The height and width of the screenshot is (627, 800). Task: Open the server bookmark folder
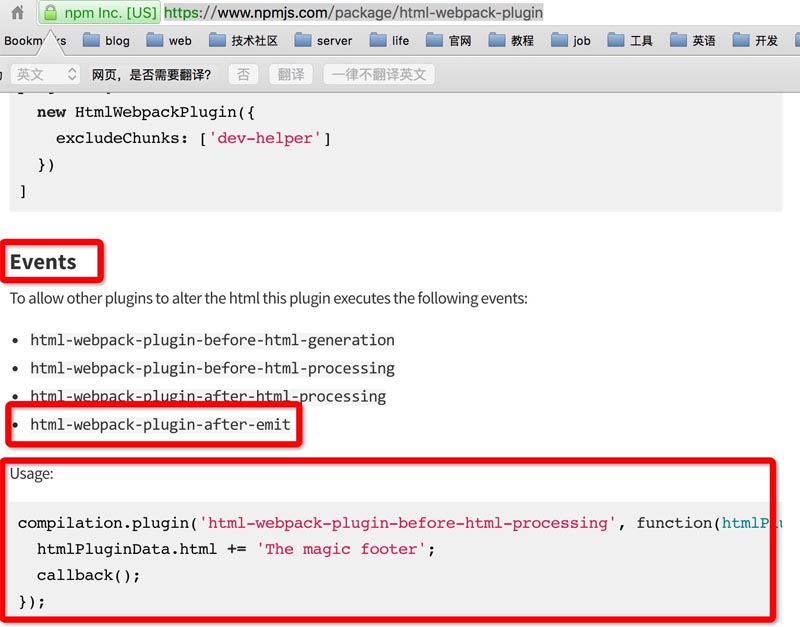tap(323, 41)
